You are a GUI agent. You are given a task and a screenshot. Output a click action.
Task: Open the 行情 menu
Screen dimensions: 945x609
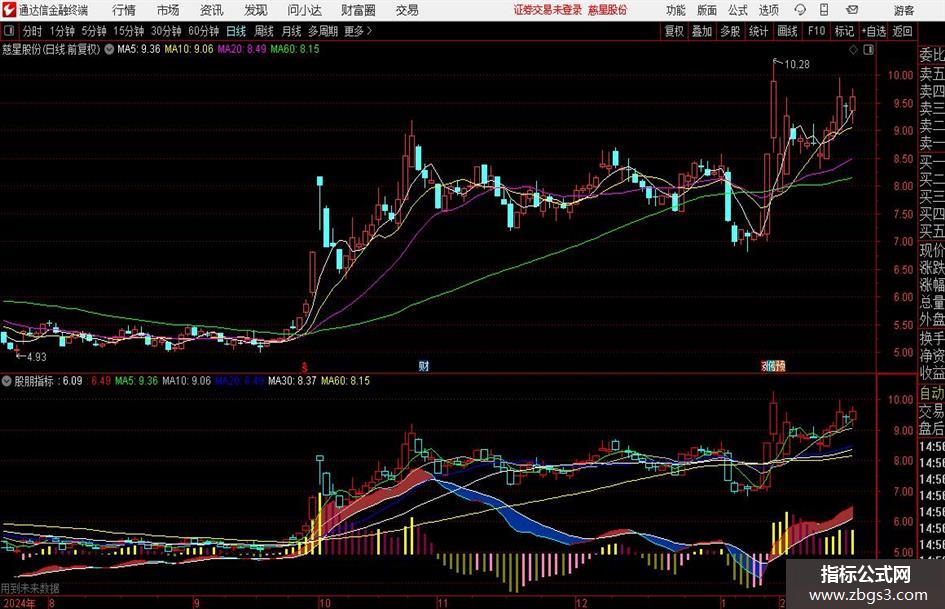[124, 10]
